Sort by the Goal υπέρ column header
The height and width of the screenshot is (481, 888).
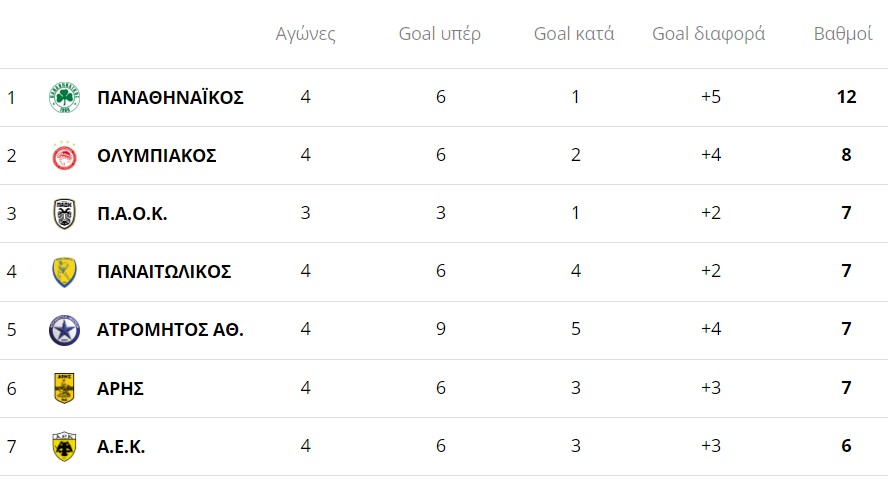click(x=440, y=34)
